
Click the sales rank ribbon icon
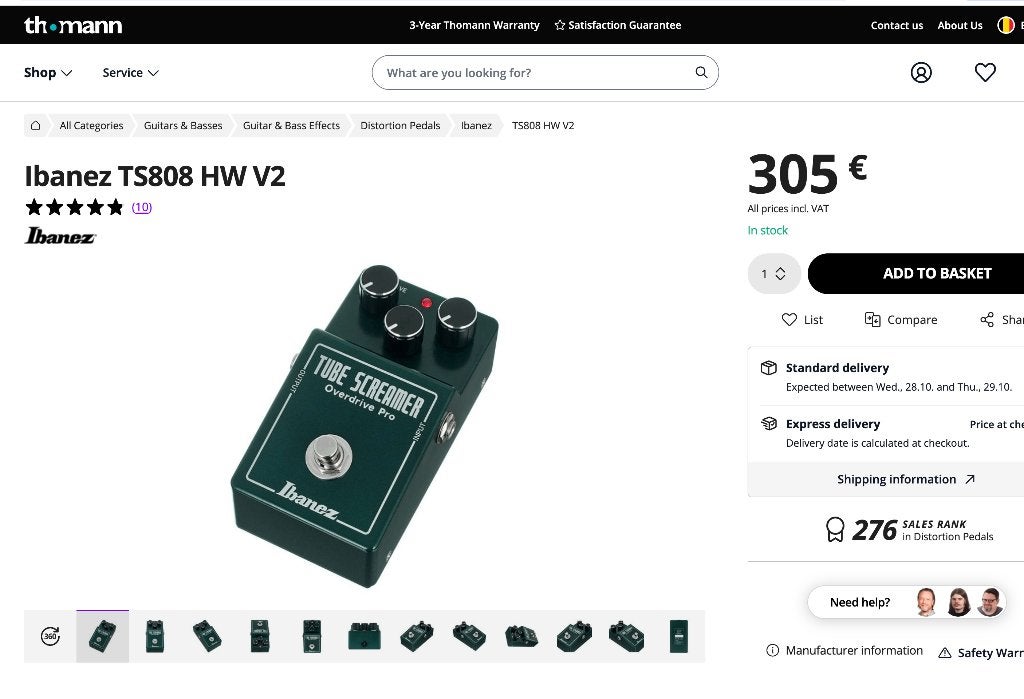point(835,530)
